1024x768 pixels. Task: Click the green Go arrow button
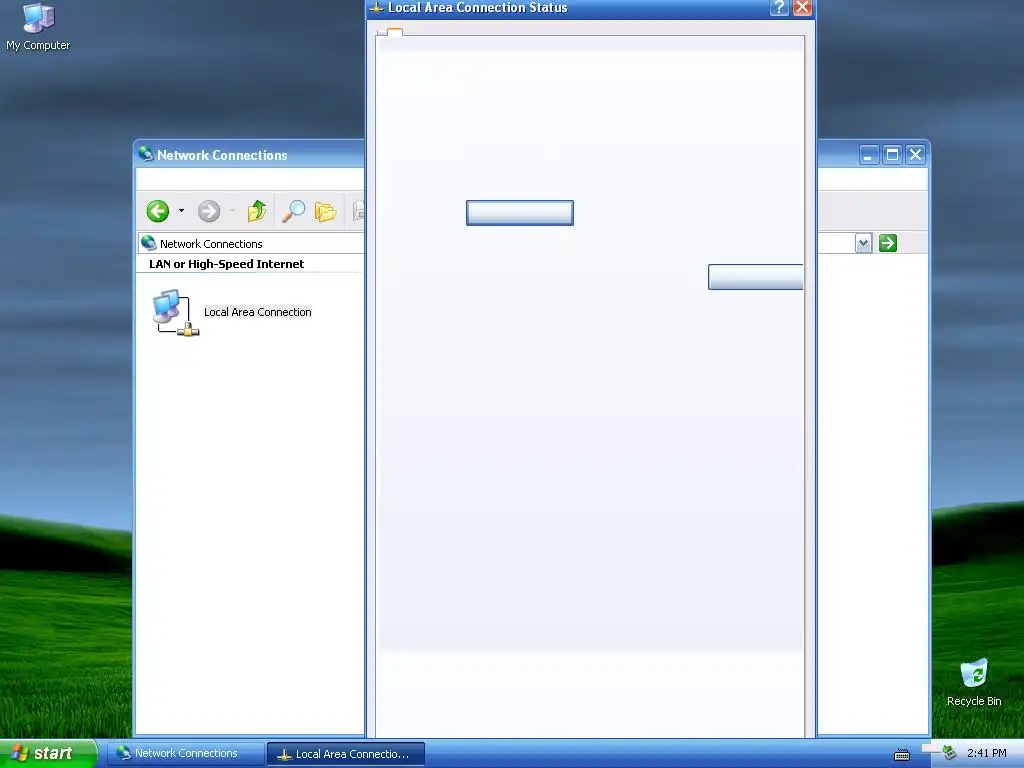(x=888, y=243)
